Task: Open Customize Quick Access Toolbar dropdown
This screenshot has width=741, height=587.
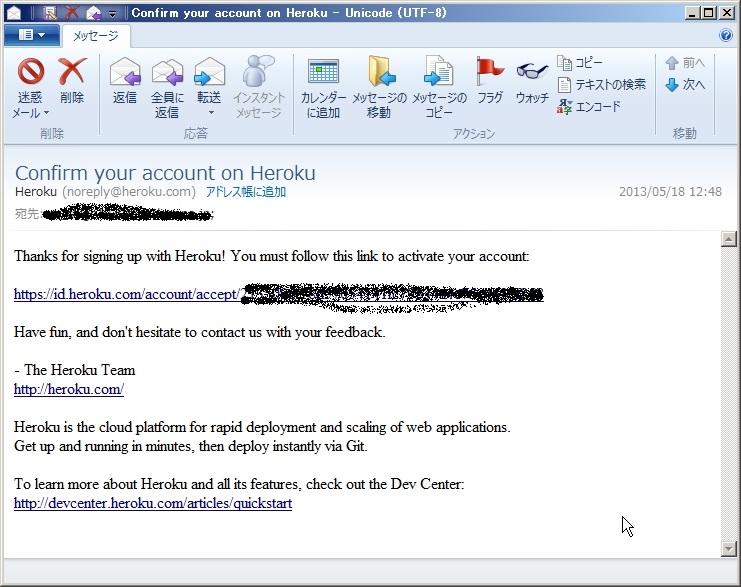Action: point(112,14)
